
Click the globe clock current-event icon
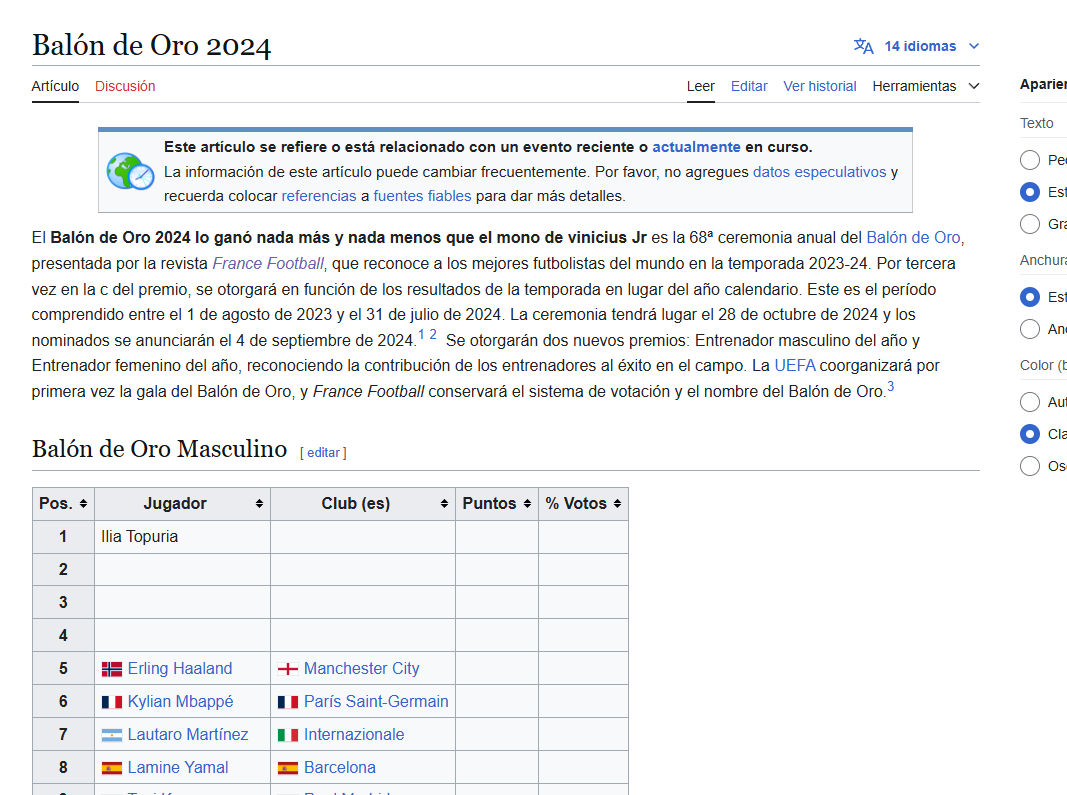pyautogui.click(x=130, y=172)
